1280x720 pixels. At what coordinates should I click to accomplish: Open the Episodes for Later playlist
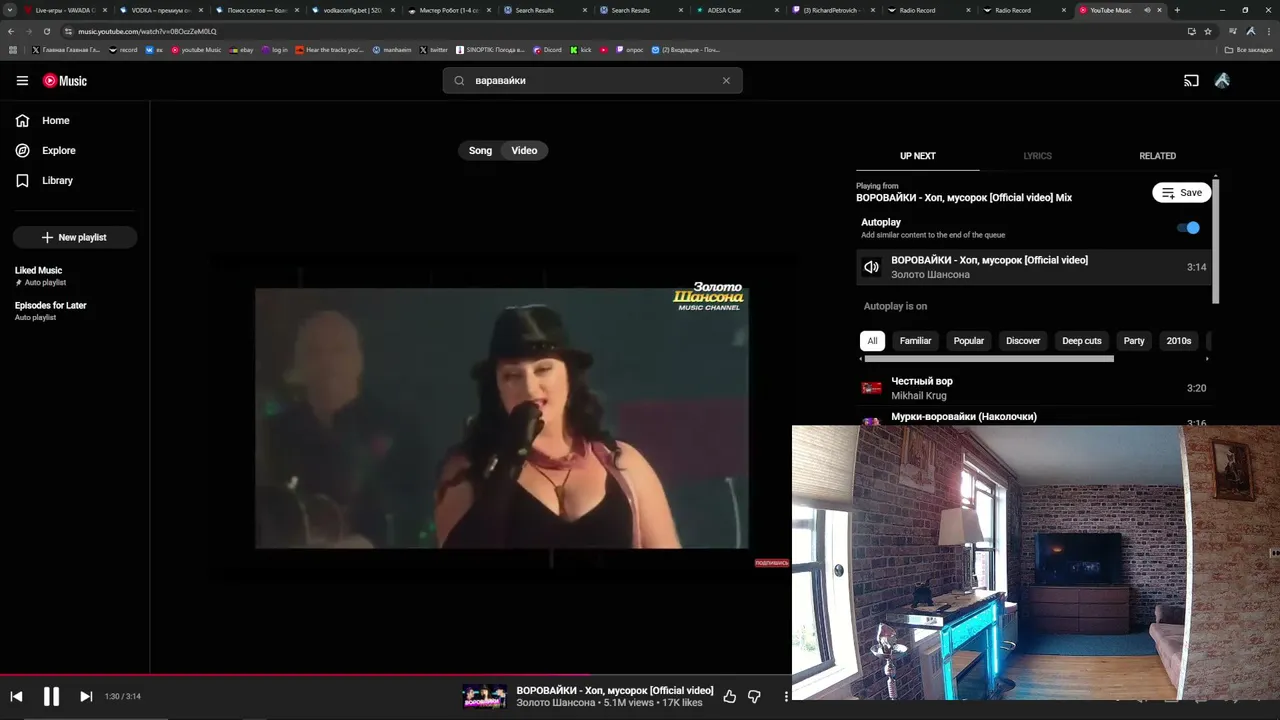pyautogui.click(x=75, y=311)
